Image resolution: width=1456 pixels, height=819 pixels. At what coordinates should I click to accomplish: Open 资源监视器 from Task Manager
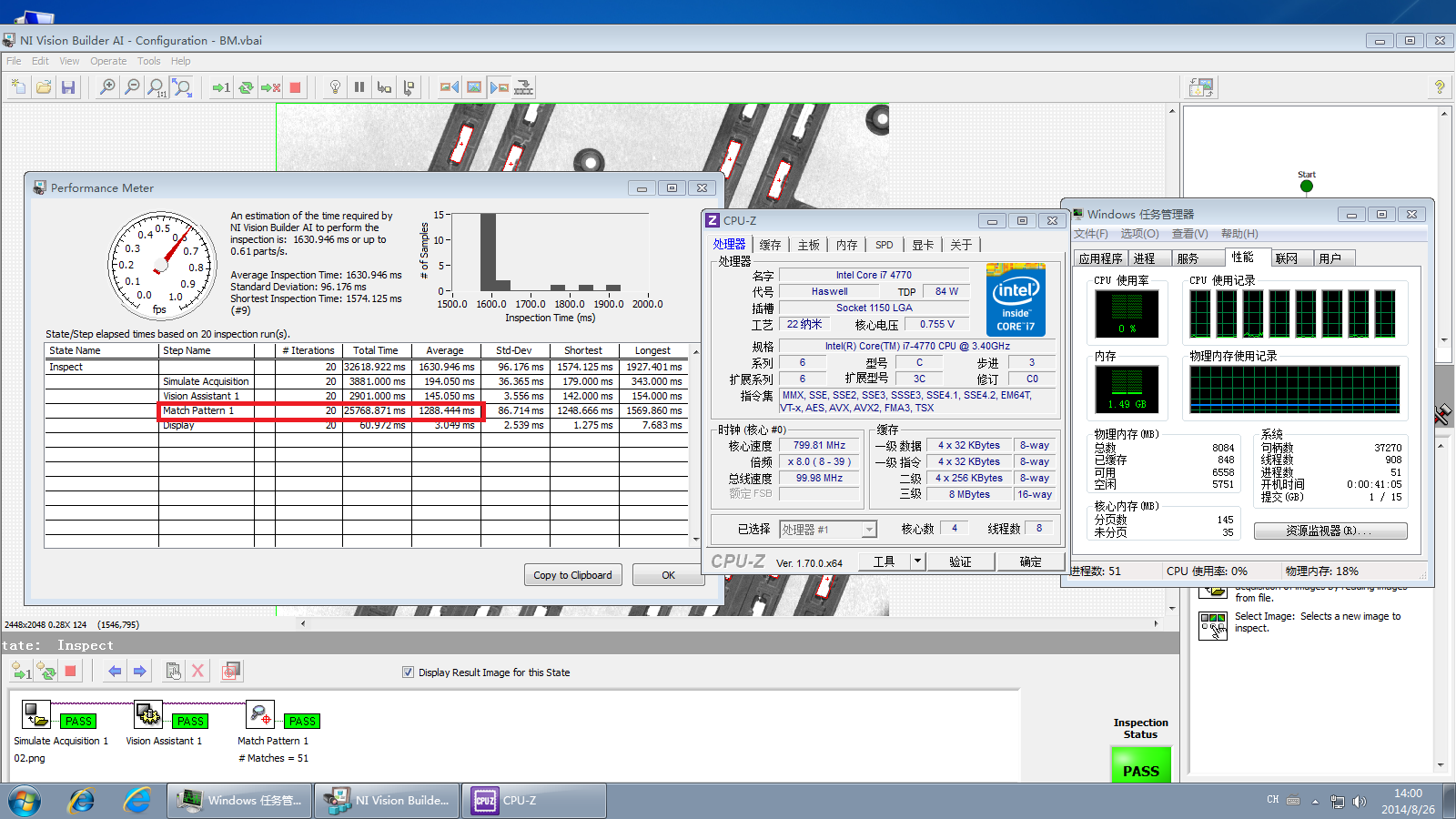(x=1330, y=531)
